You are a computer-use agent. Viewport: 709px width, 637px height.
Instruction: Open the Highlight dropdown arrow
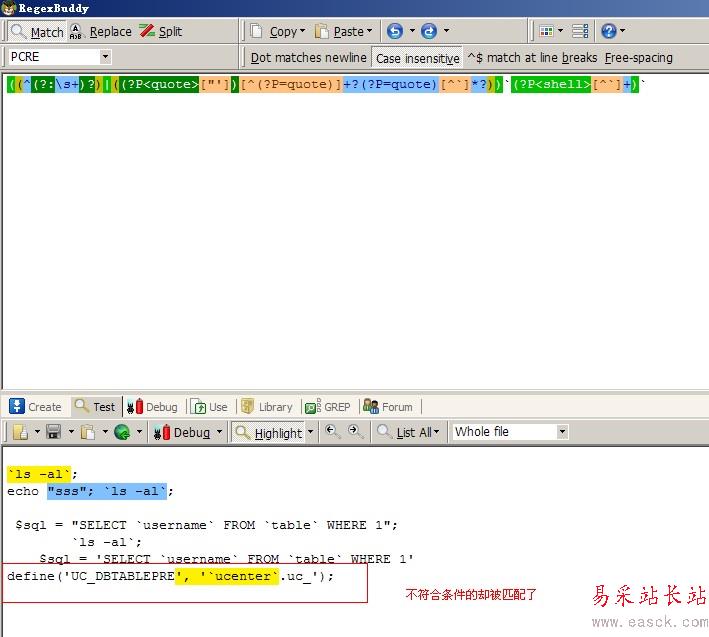pos(311,432)
